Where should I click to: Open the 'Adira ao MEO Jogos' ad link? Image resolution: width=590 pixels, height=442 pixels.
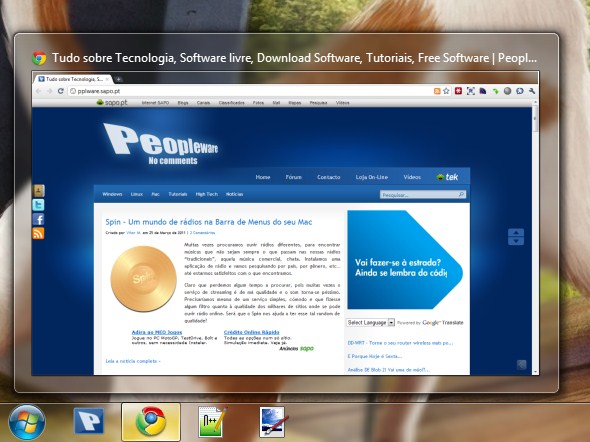(x=157, y=332)
